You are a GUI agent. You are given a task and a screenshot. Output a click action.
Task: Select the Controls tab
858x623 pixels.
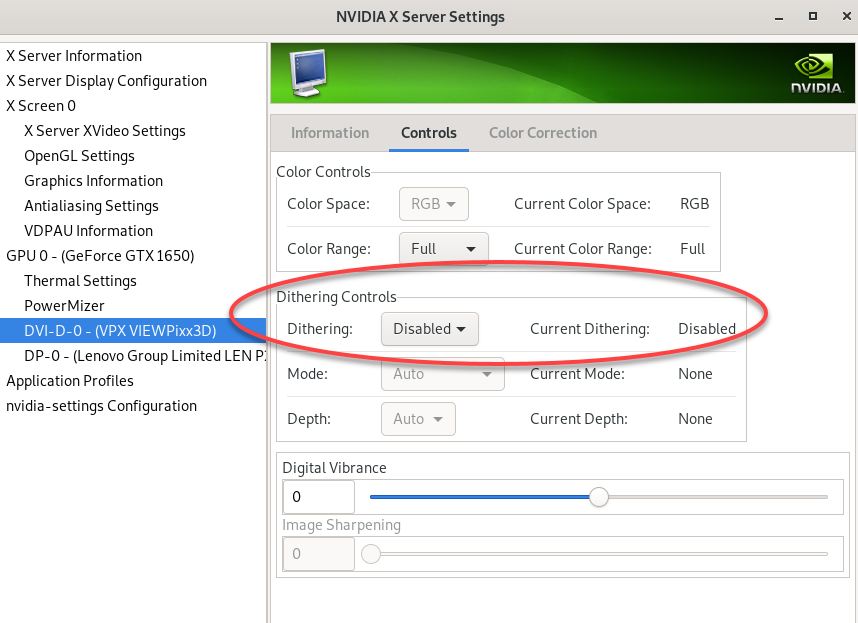[x=428, y=133]
